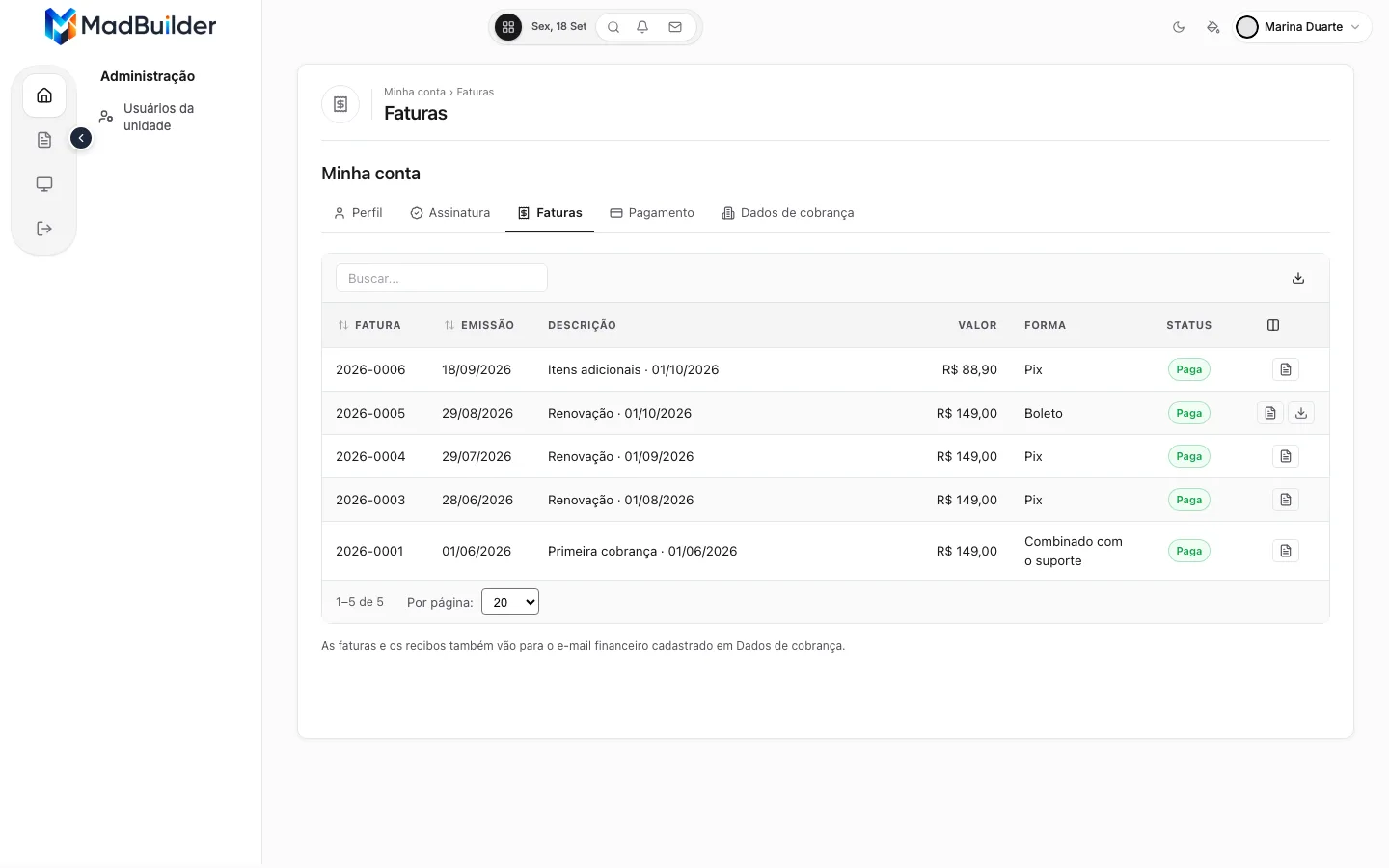Click the emission date 29/08/2026
Viewport: 1389px width, 868px height.
(477, 413)
